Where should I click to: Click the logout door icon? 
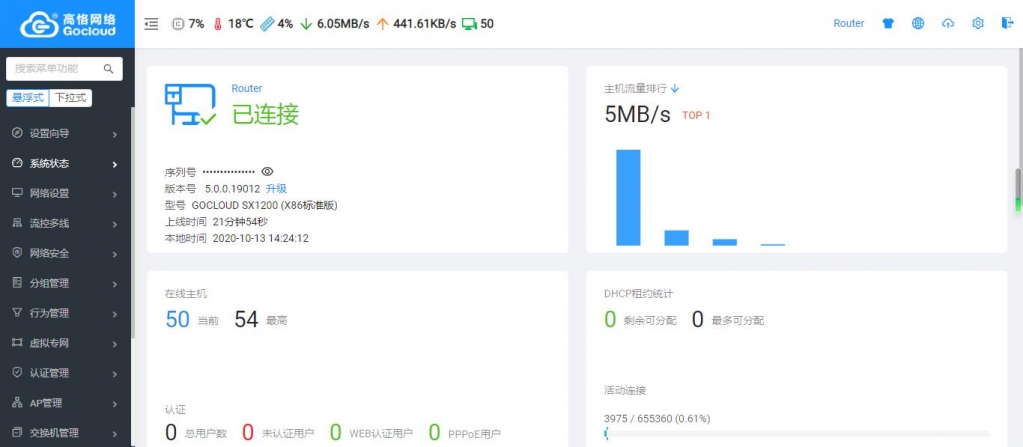click(1007, 24)
